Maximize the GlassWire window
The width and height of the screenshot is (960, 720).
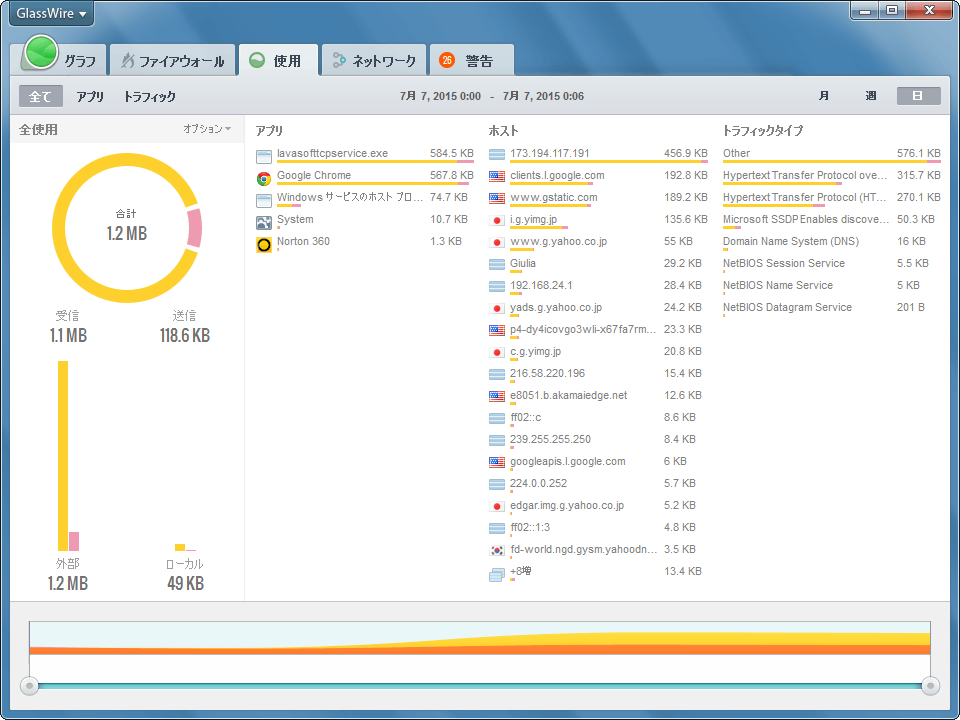click(892, 10)
